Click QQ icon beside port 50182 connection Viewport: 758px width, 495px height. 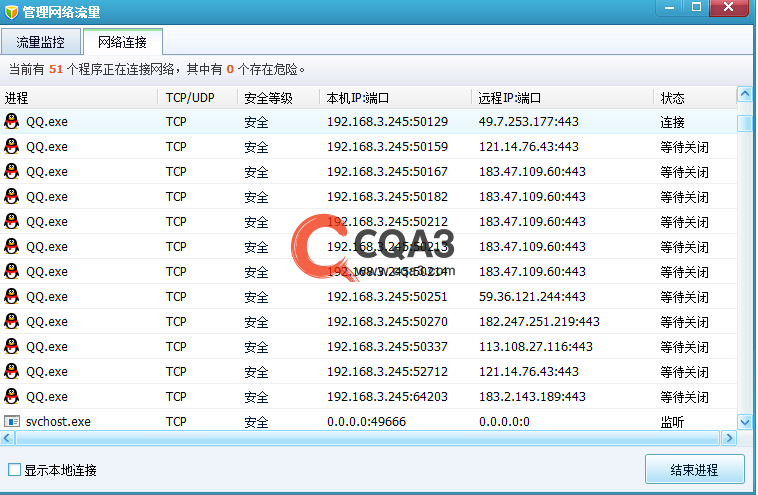click(x=12, y=197)
